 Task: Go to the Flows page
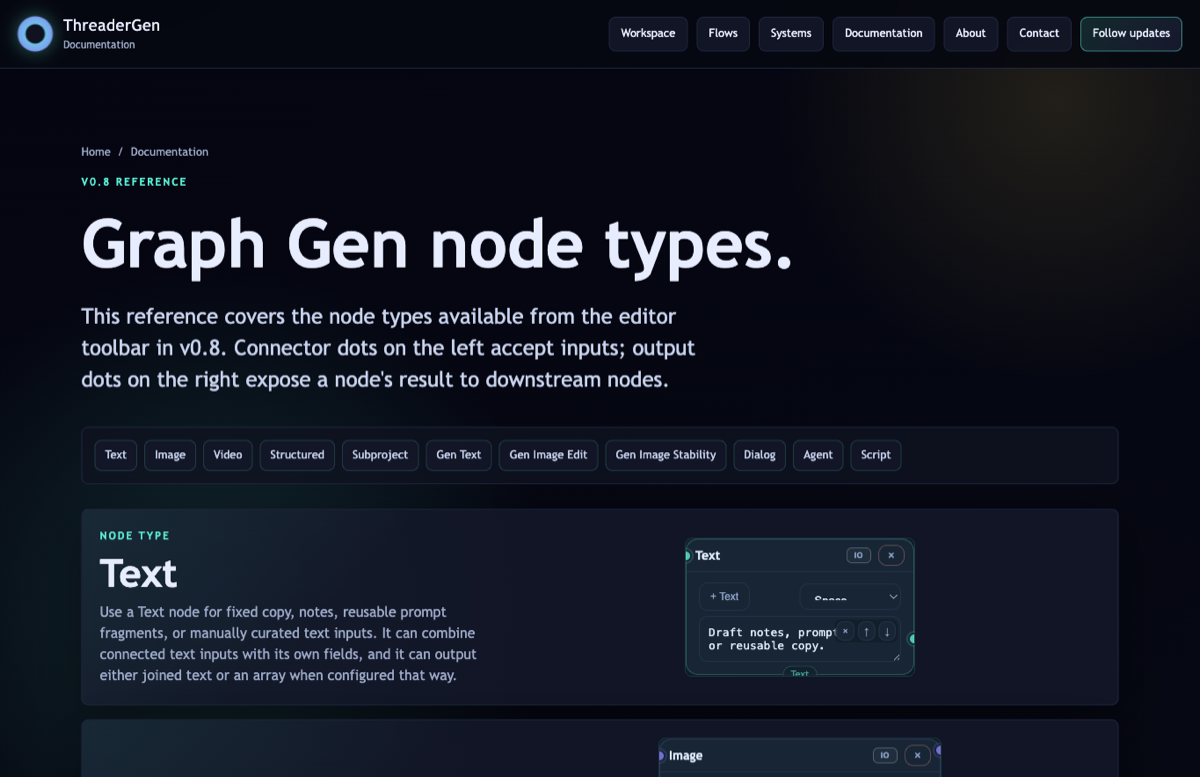click(x=723, y=33)
